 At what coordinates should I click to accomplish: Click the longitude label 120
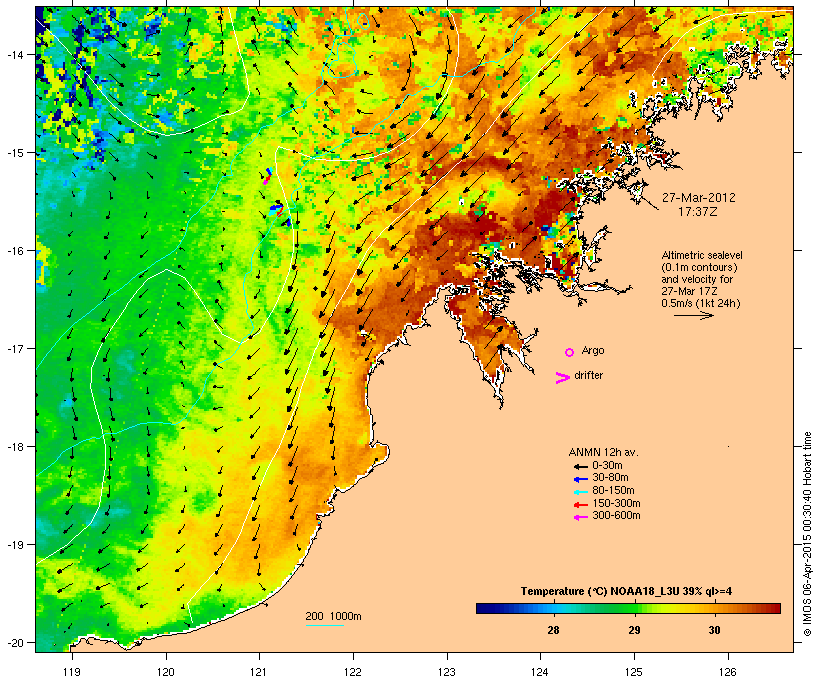click(x=166, y=672)
